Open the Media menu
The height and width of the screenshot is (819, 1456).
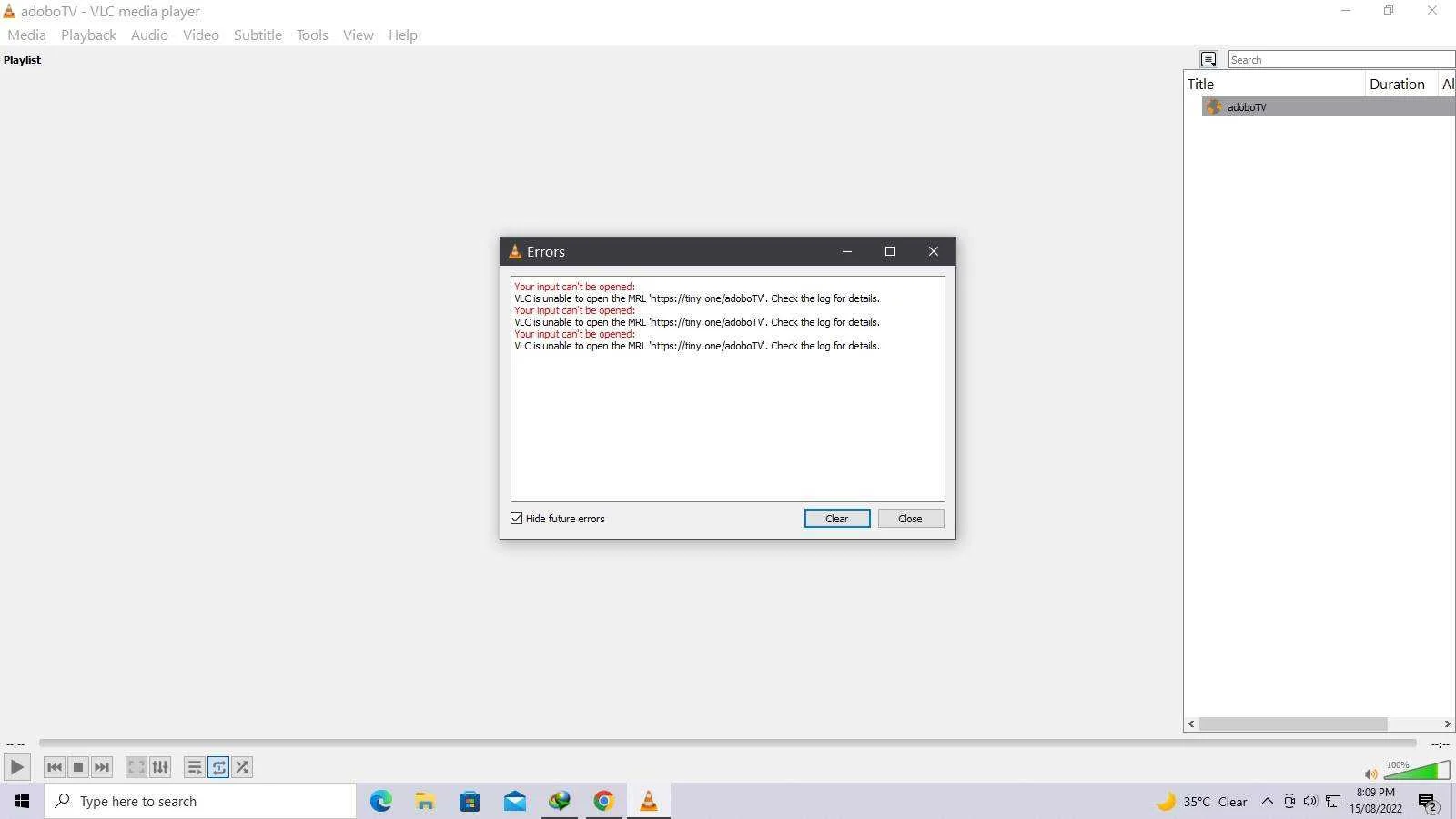26,35
